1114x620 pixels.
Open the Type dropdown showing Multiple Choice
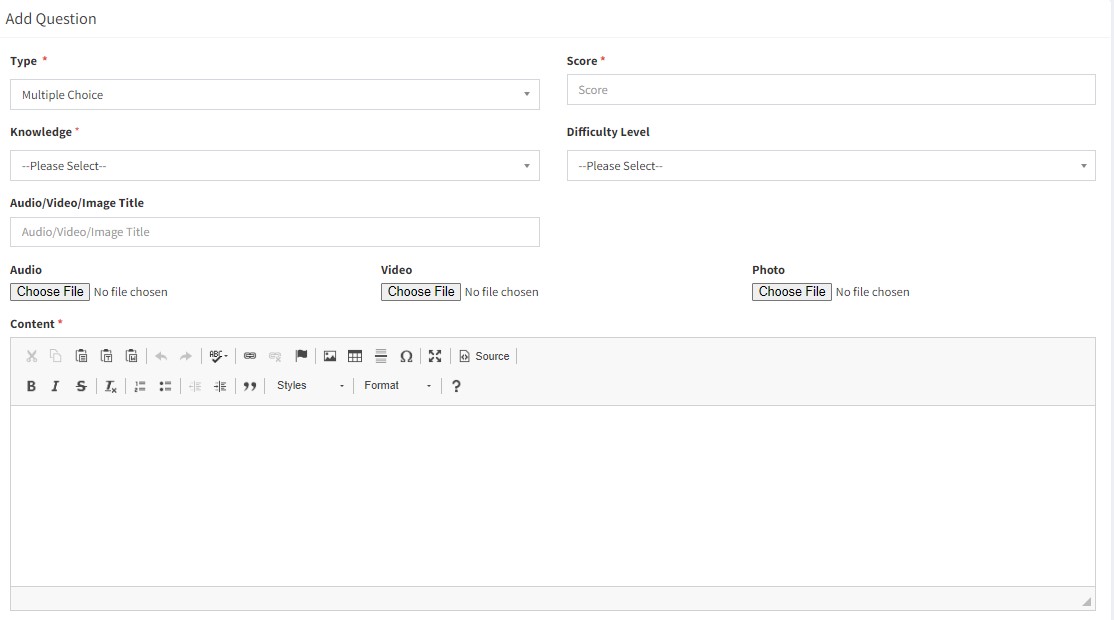pyautogui.click(x=274, y=95)
